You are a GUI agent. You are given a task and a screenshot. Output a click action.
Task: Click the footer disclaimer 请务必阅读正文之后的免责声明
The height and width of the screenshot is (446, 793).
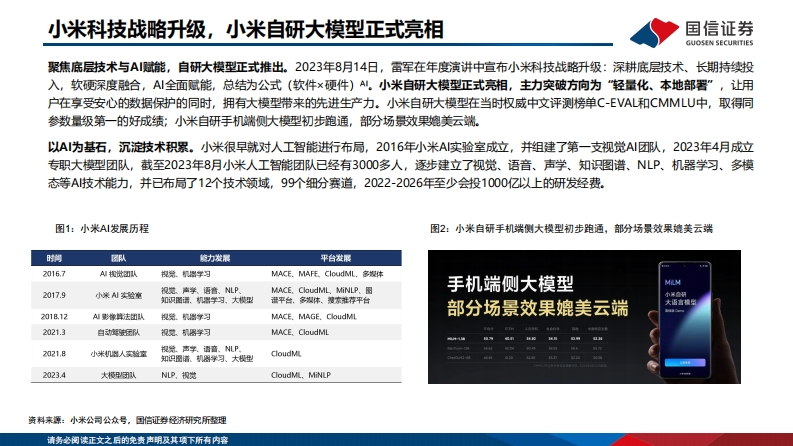(138, 440)
